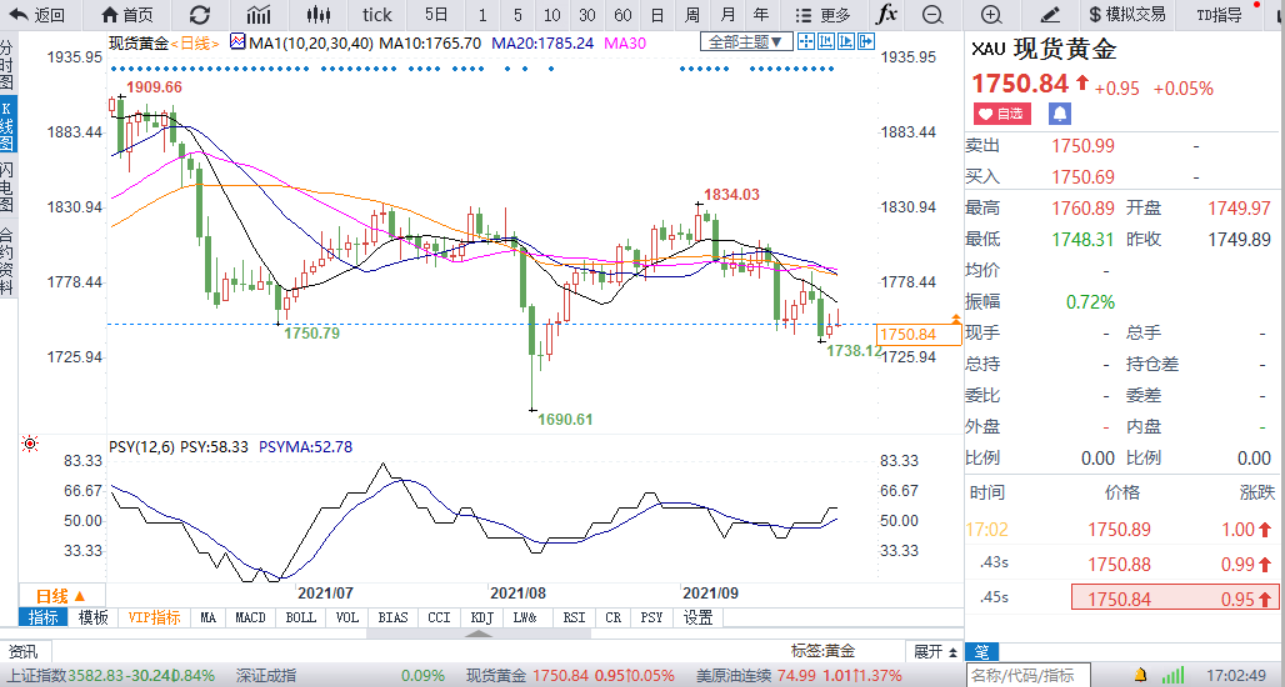Image resolution: width=1285 pixels, height=687 pixels.
Task: Zoom in the chart with the magnifier plus icon
Action: (x=990, y=15)
